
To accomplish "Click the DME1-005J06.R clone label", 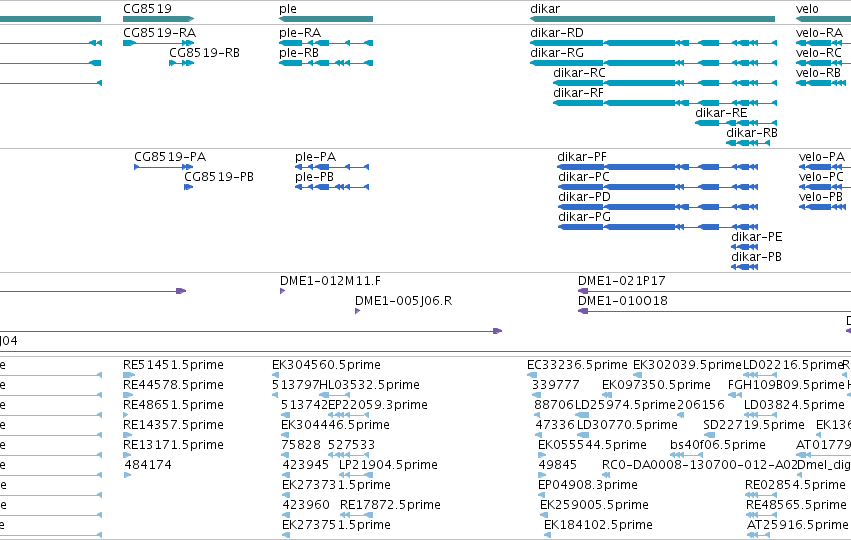I will coord(403,301).
